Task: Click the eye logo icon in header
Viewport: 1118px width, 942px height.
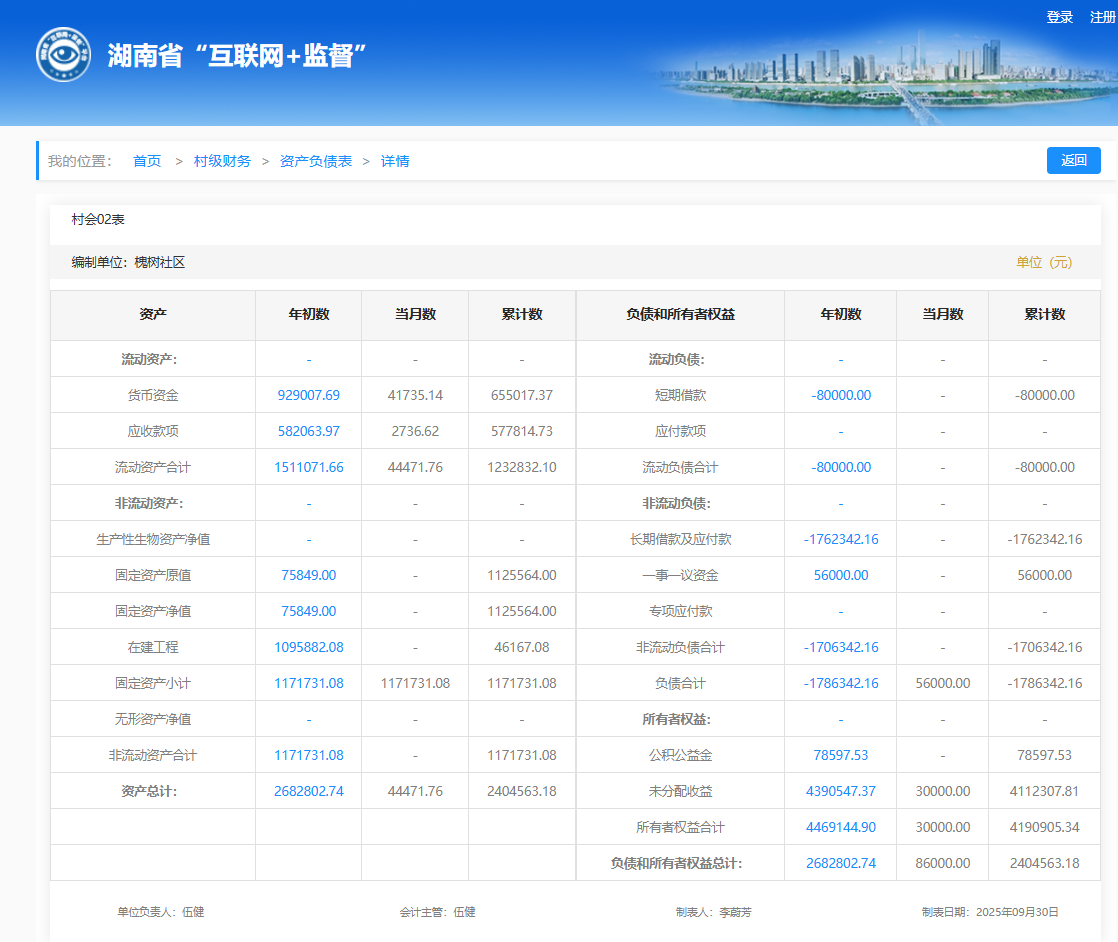Action: point(63,55)
